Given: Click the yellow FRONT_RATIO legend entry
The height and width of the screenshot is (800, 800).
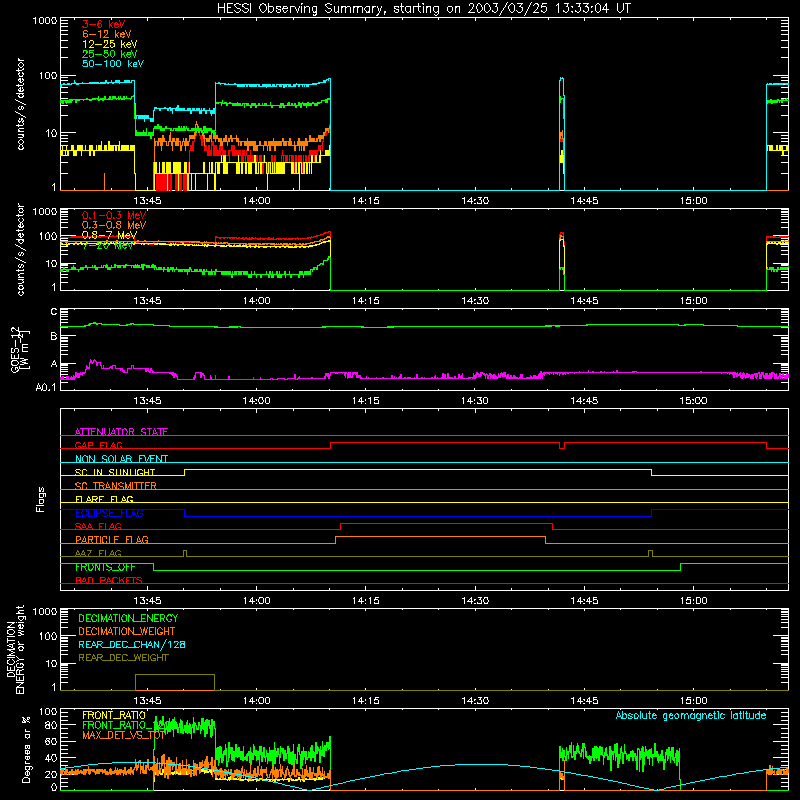Looking at the screenshot, I should click(114, 715).
